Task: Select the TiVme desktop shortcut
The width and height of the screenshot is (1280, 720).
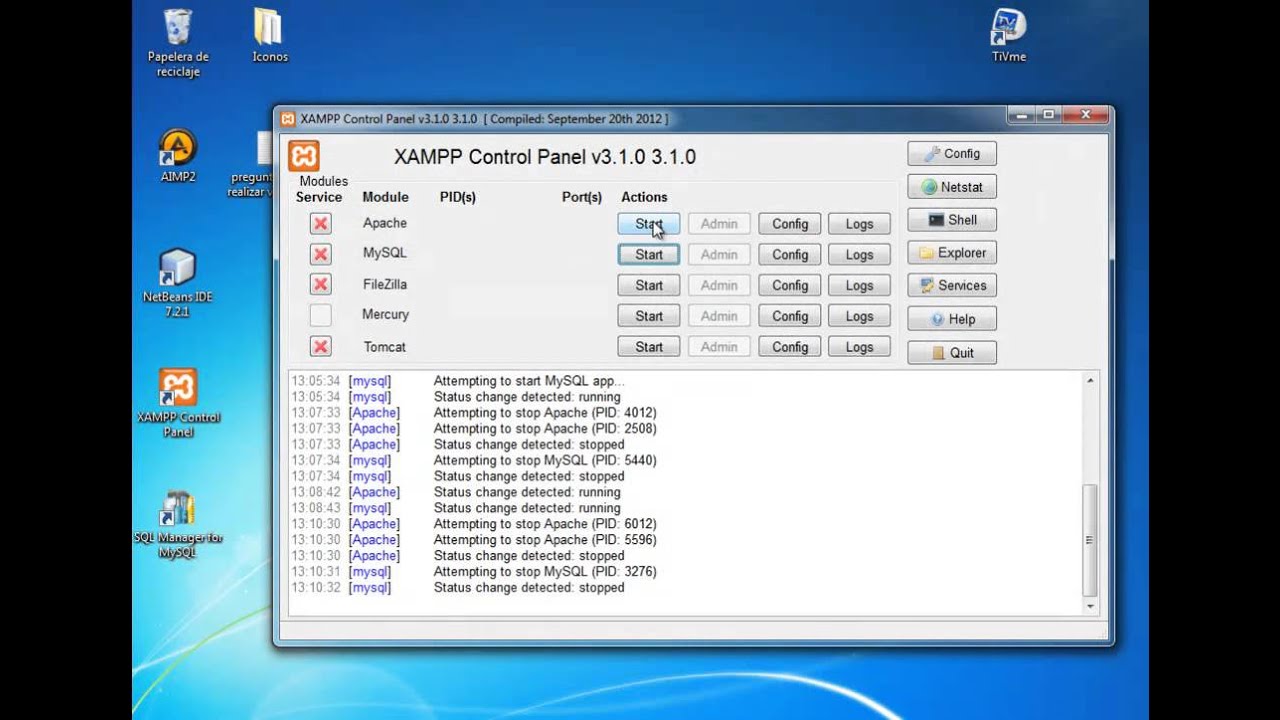Action: click(x=1009, y=36)
